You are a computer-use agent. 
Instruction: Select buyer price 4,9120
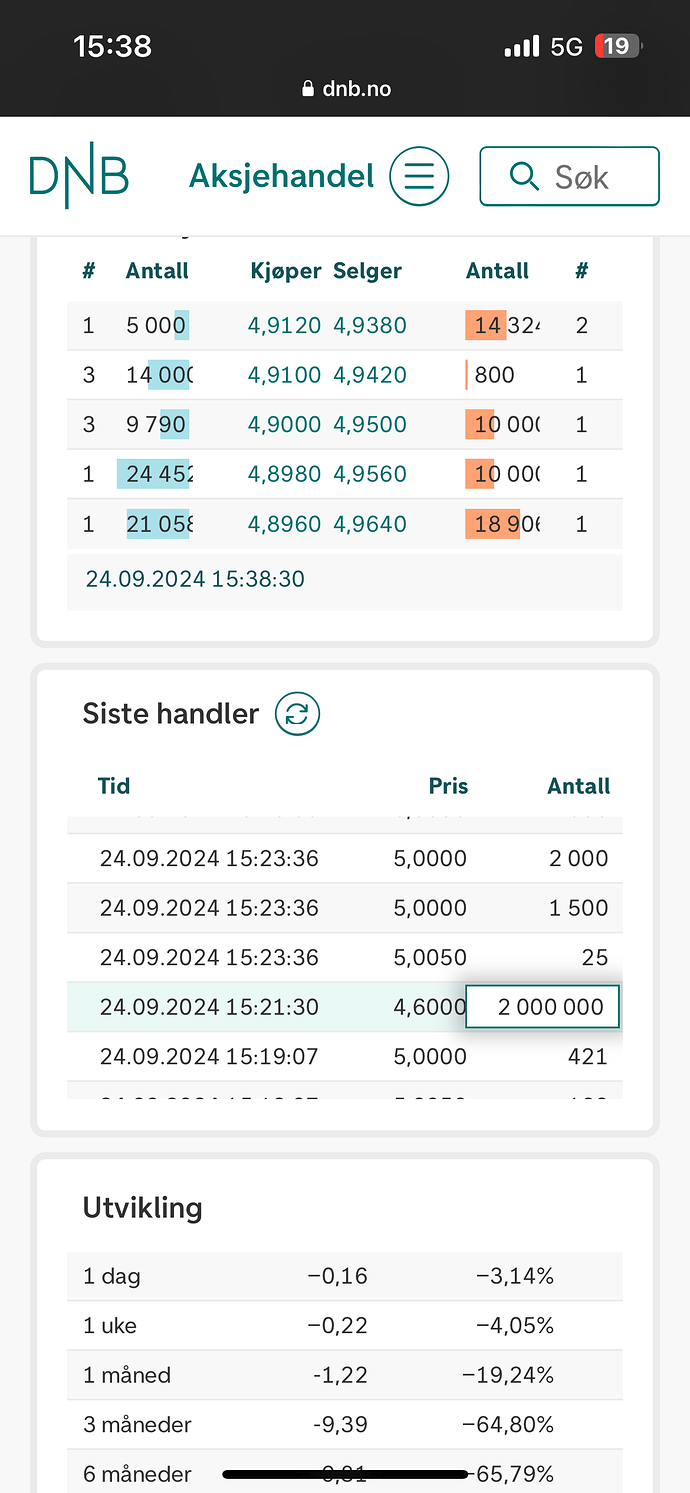pyautogui.click(x=284, y=325)
